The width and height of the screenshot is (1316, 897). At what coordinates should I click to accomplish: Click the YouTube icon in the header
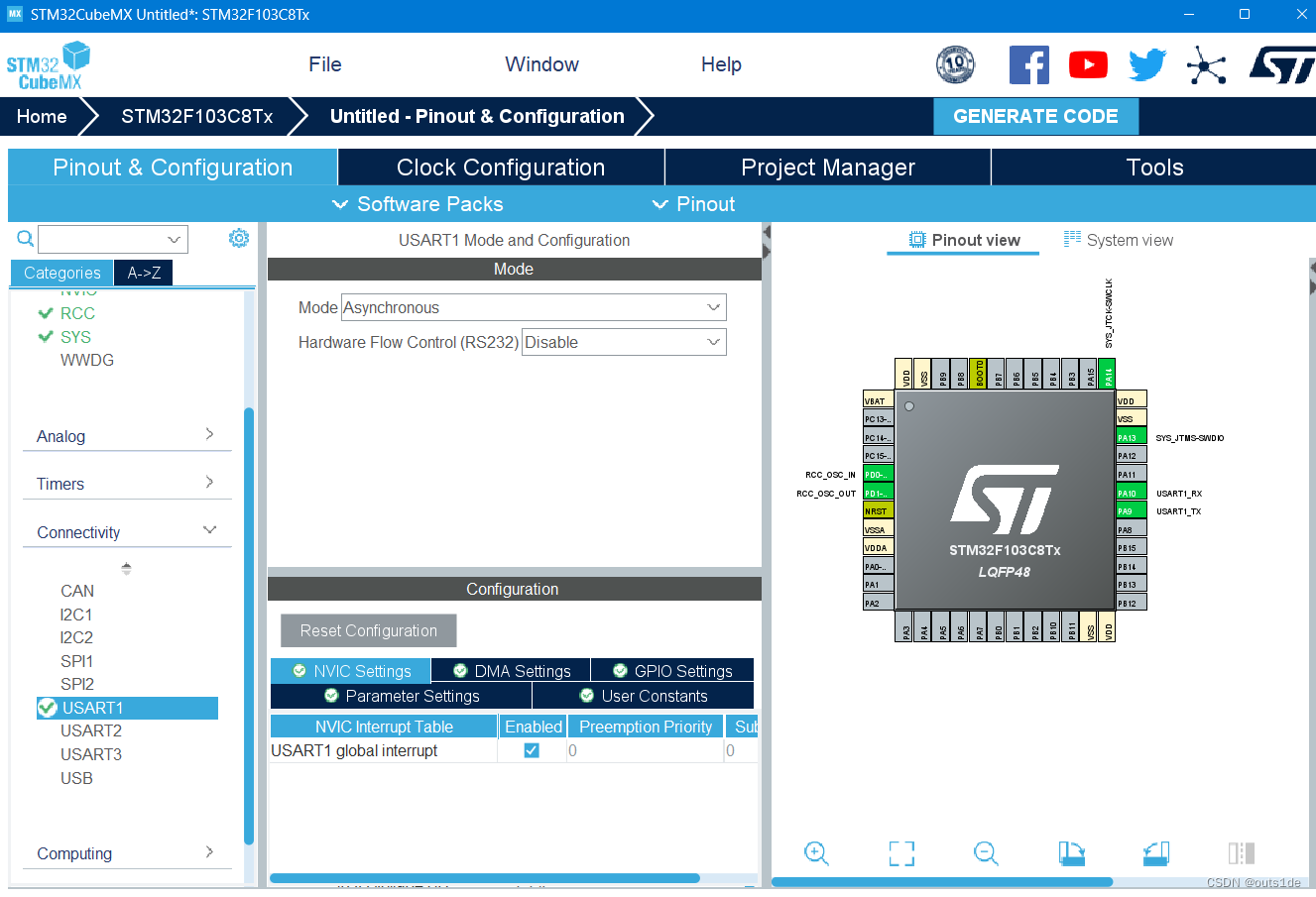click(x=1088, y=64)
